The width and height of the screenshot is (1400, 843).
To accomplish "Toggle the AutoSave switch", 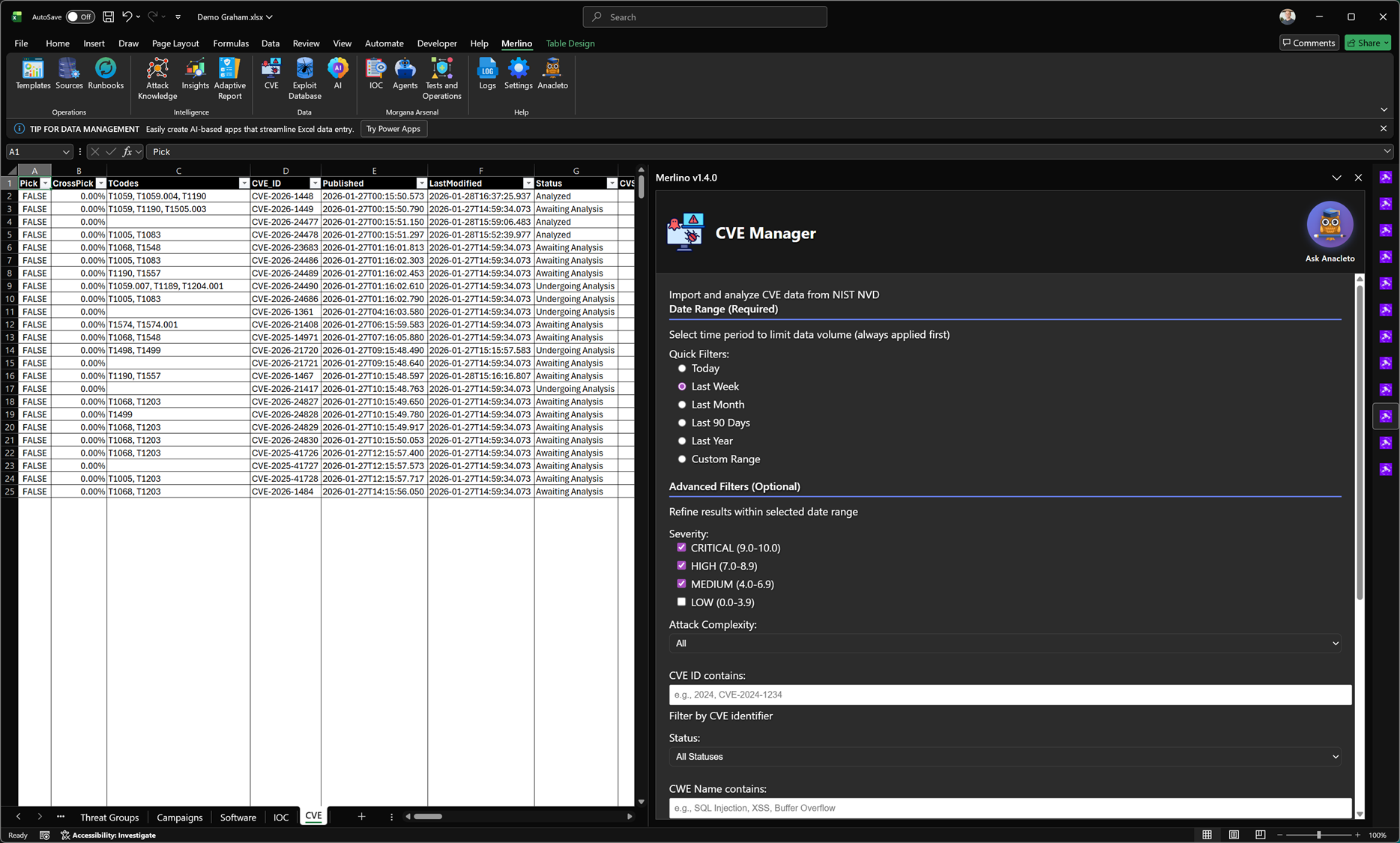I will 79,16.
